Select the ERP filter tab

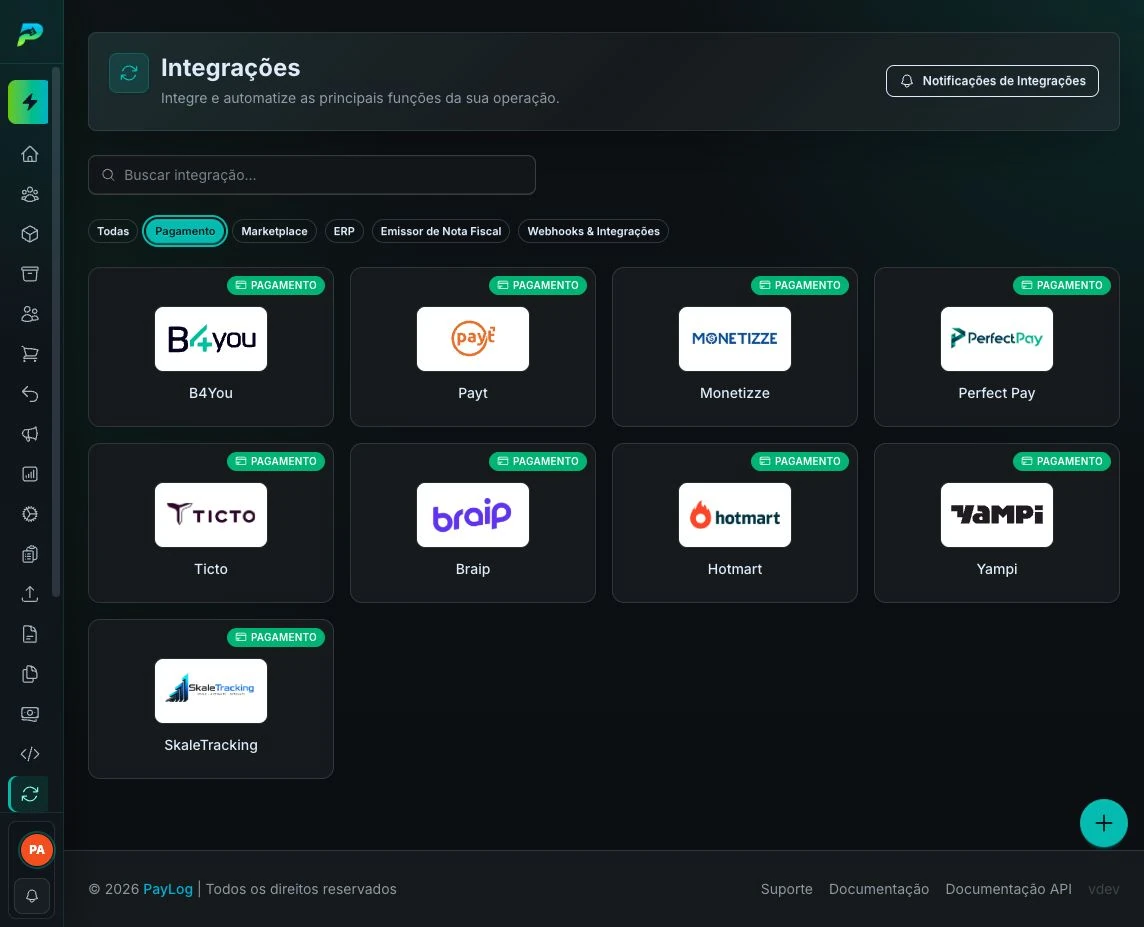pos(344,231)
